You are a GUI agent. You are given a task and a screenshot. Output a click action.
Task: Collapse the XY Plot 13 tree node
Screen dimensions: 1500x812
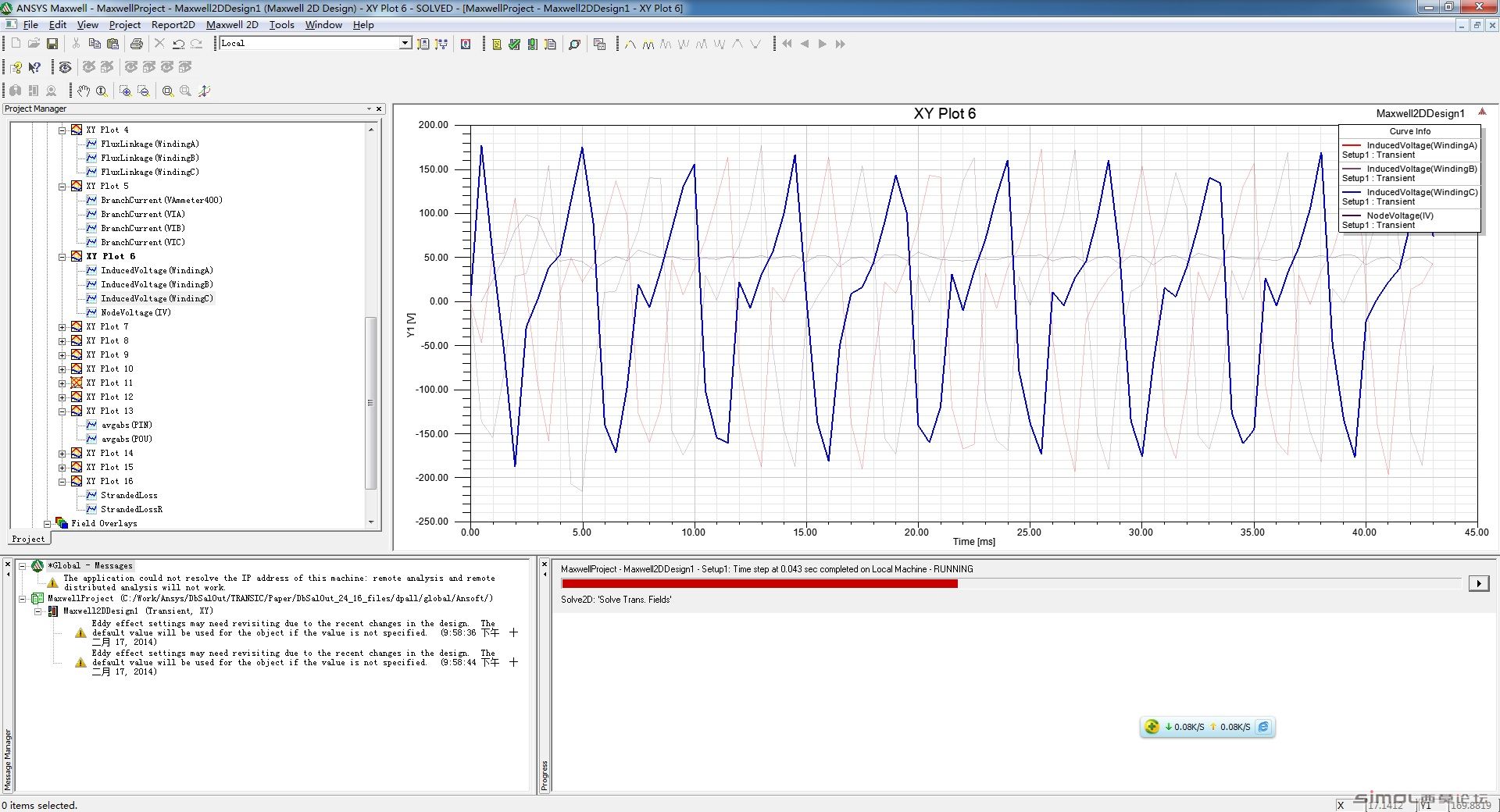(62, 411)
